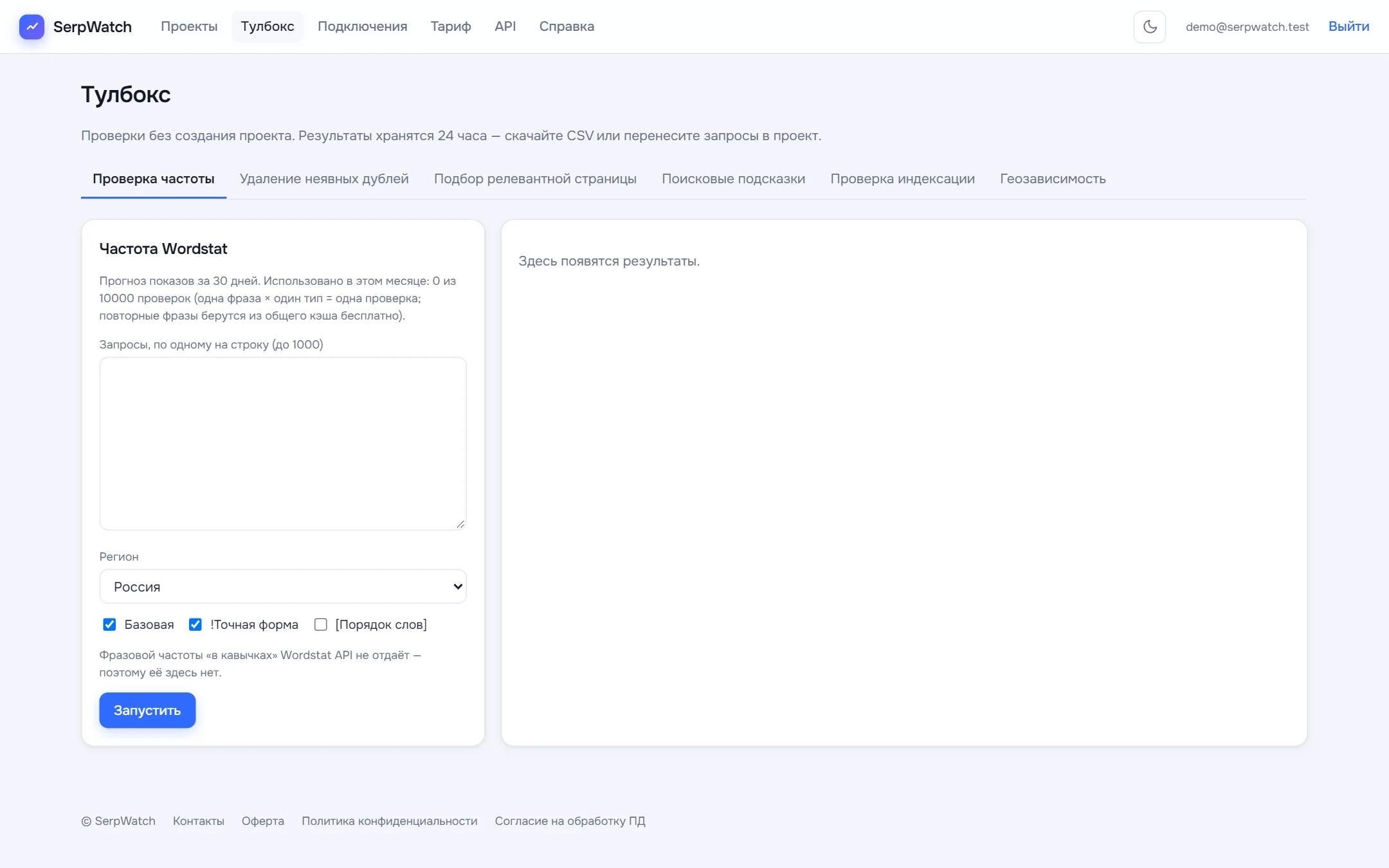The width and height of the screenshot is (1389, 868).
Task: Click the textarea resize handle
Action: pyautogui.click(x=460, y=524)
